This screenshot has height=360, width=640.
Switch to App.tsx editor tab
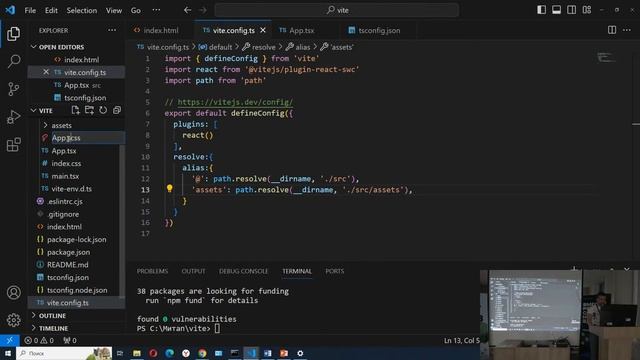pyautogui.click(x=302, y=30)
